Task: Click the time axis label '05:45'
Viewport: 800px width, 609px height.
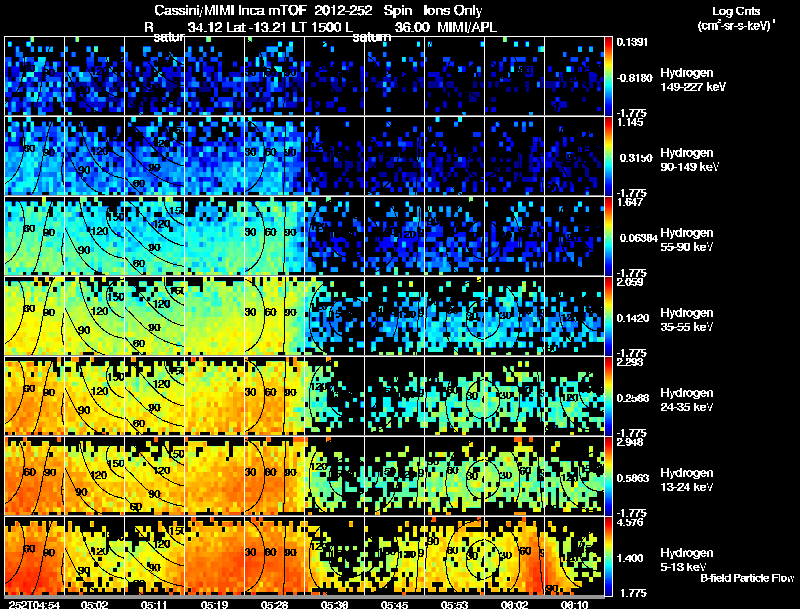Action: [x=394, y=604]
